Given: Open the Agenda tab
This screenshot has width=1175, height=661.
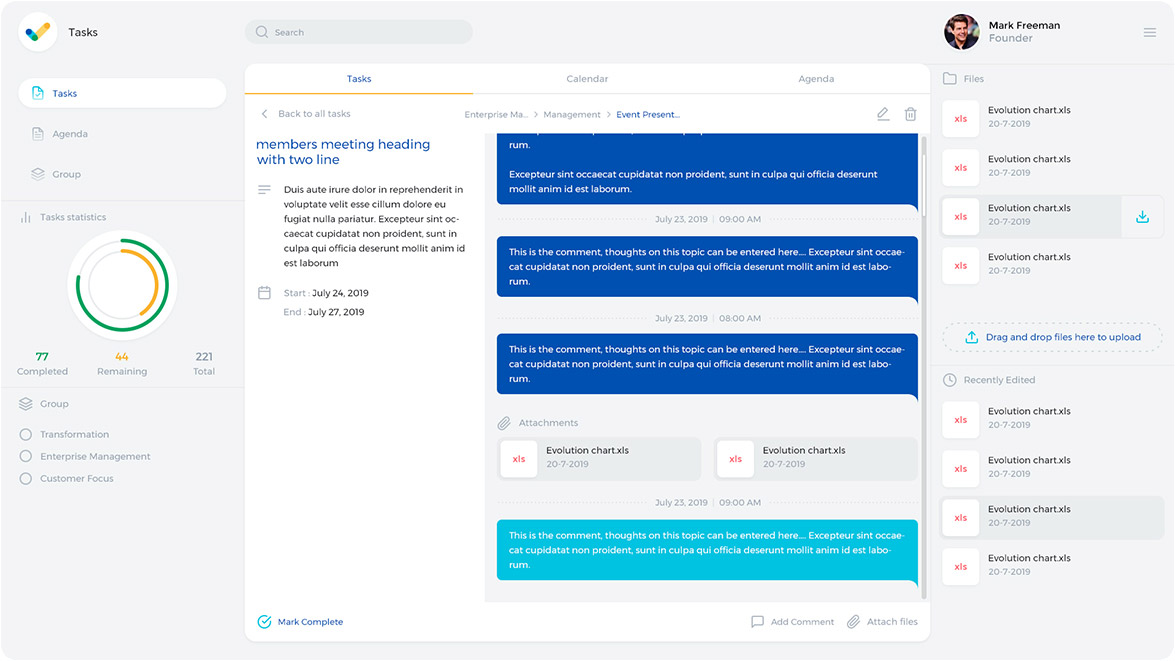Looking at the screenshot, I should (816, 78).
